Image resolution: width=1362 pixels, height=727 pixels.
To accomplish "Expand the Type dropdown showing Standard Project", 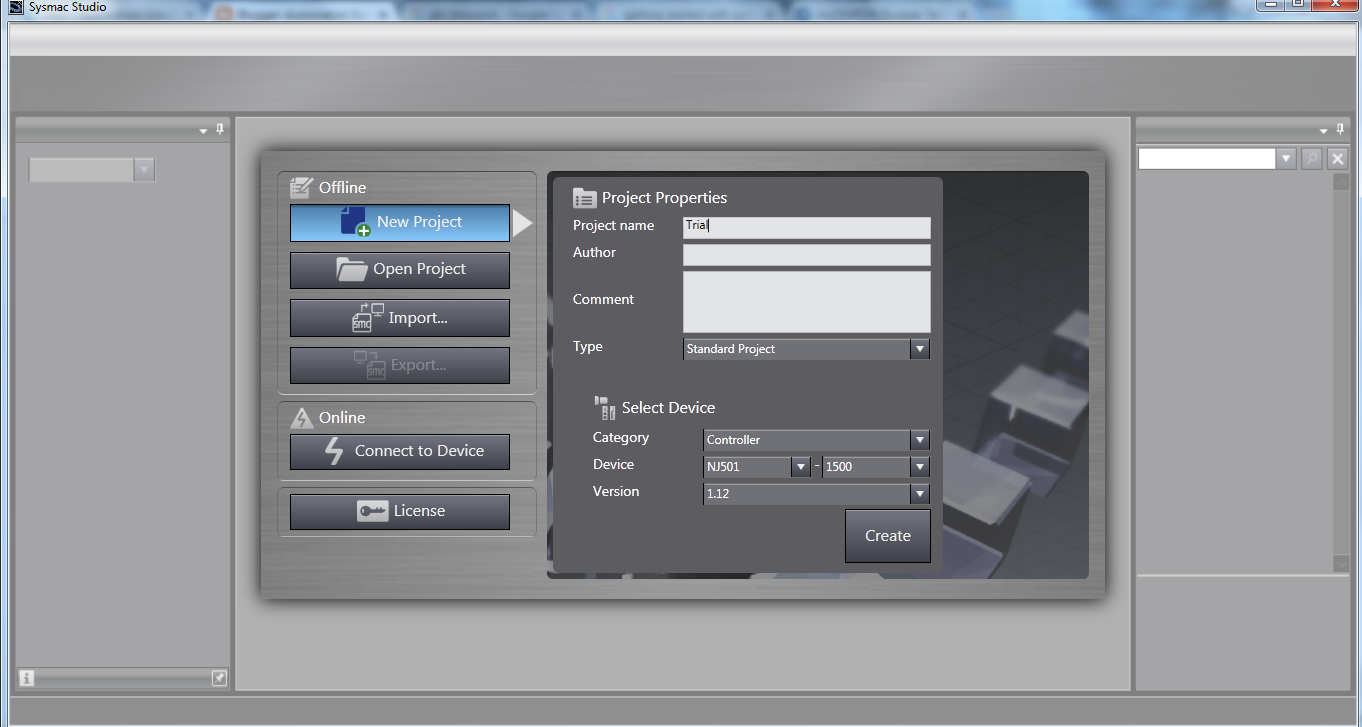I will click(x=920, y=349).
